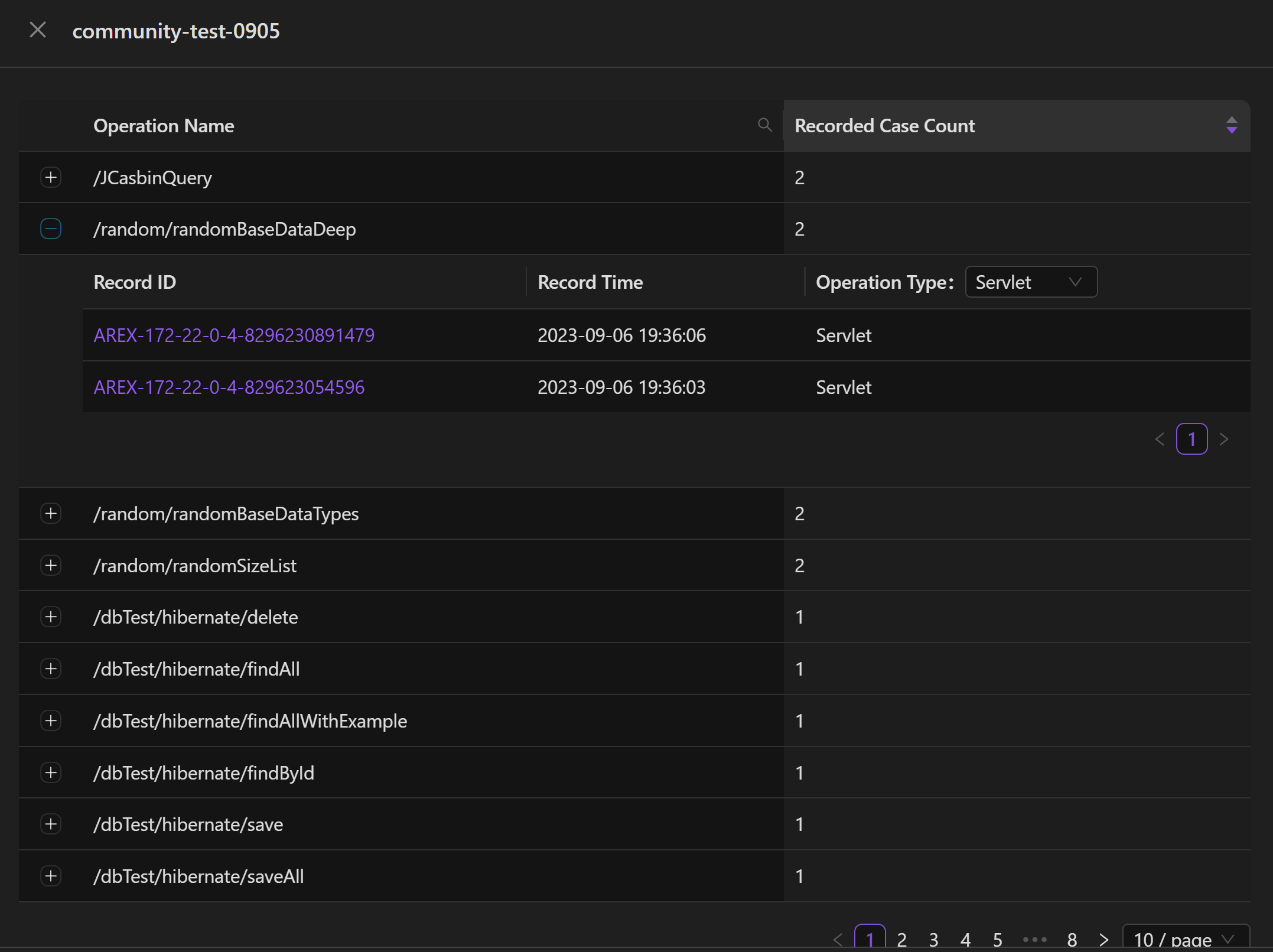Select the /random/randomSizeList operation name
This screenshot has width=1273, height=952.
(x=195, y=566)
